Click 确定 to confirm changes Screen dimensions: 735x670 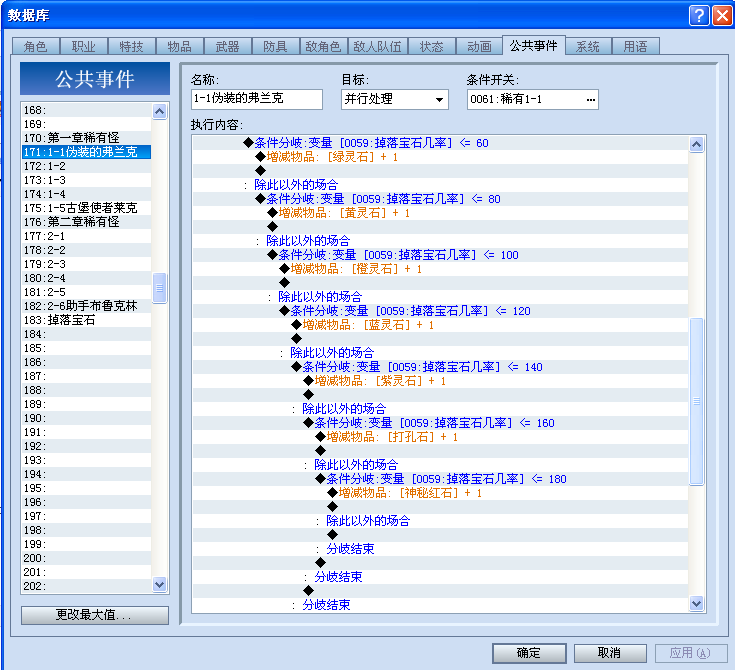[529, 653]
